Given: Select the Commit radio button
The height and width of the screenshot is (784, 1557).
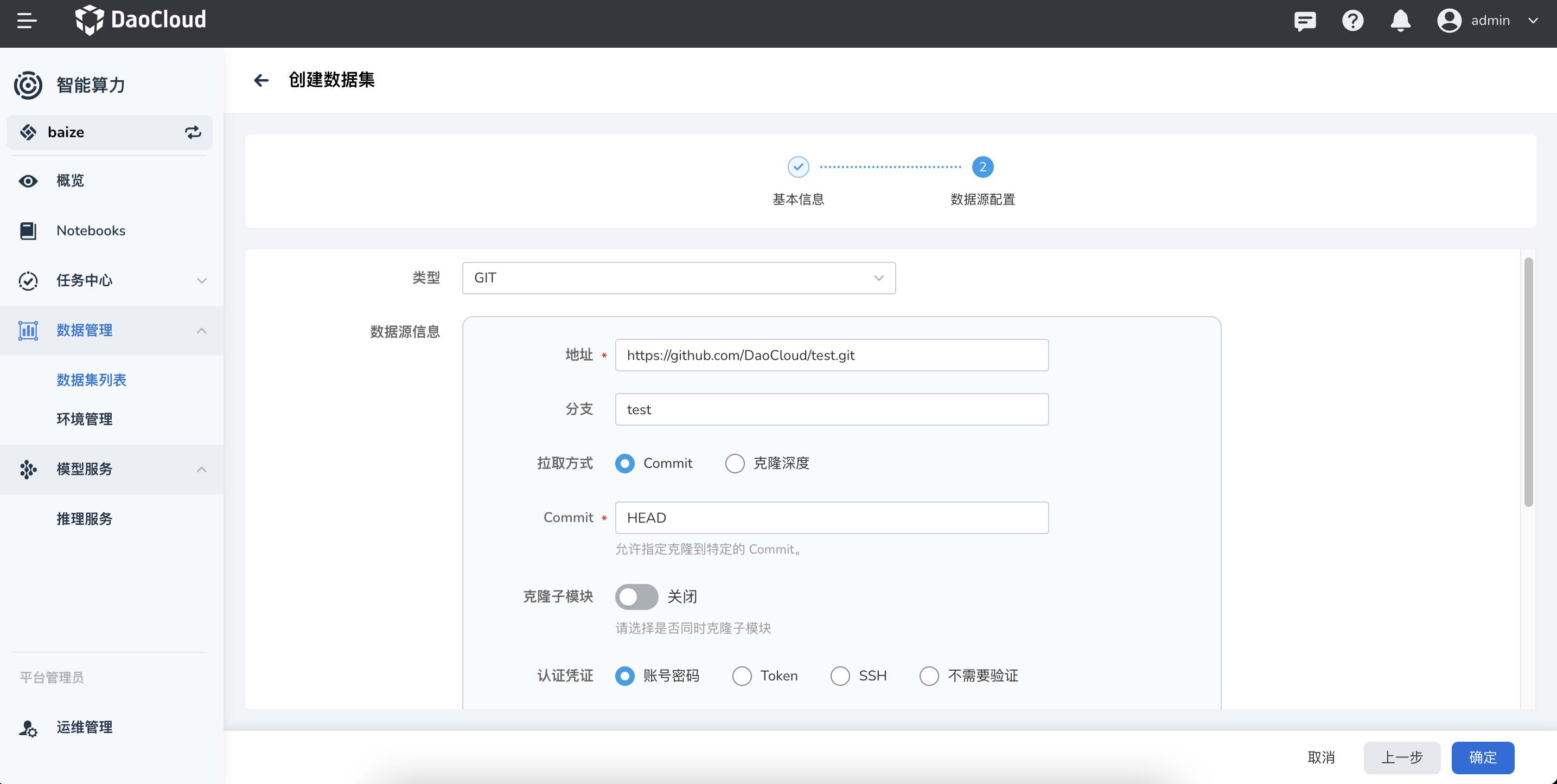Looking at the screenshot, I should pyautogui.click(x=623, y=463).
